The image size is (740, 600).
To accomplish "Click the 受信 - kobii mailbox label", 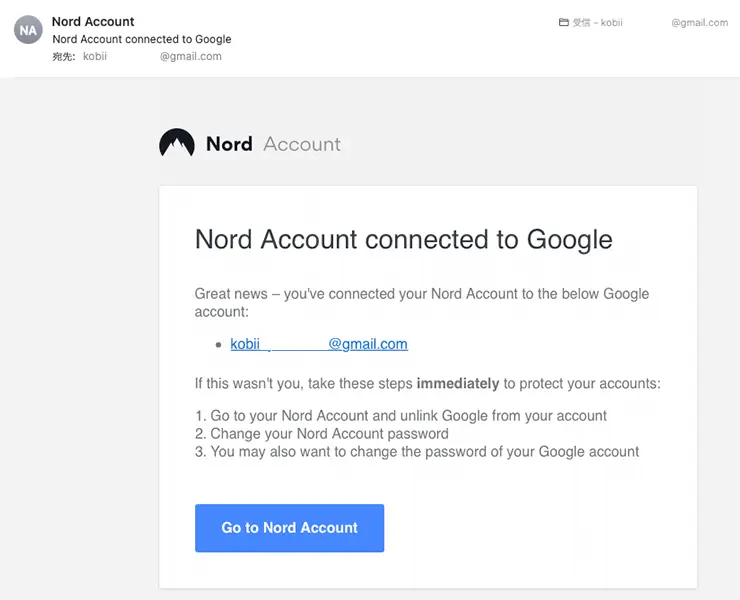I will 597,23.
